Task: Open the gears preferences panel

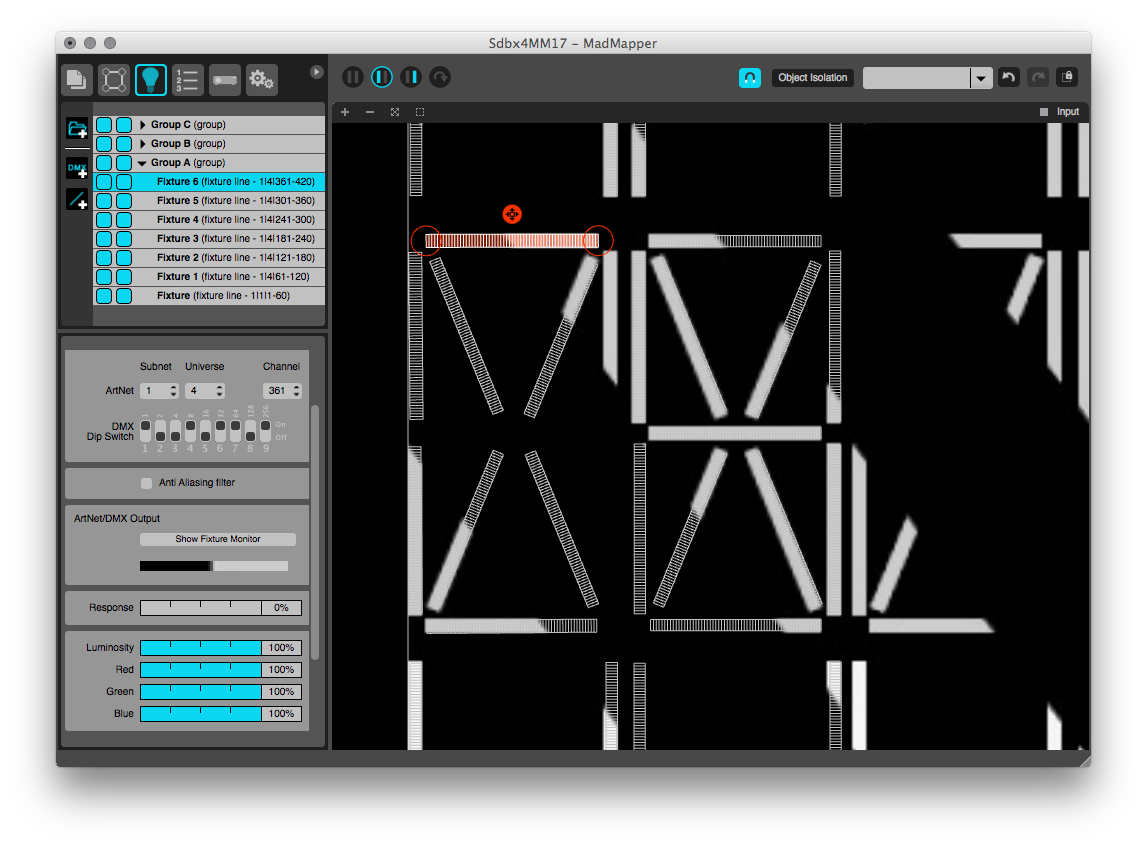Action: (x=262, y=79)
